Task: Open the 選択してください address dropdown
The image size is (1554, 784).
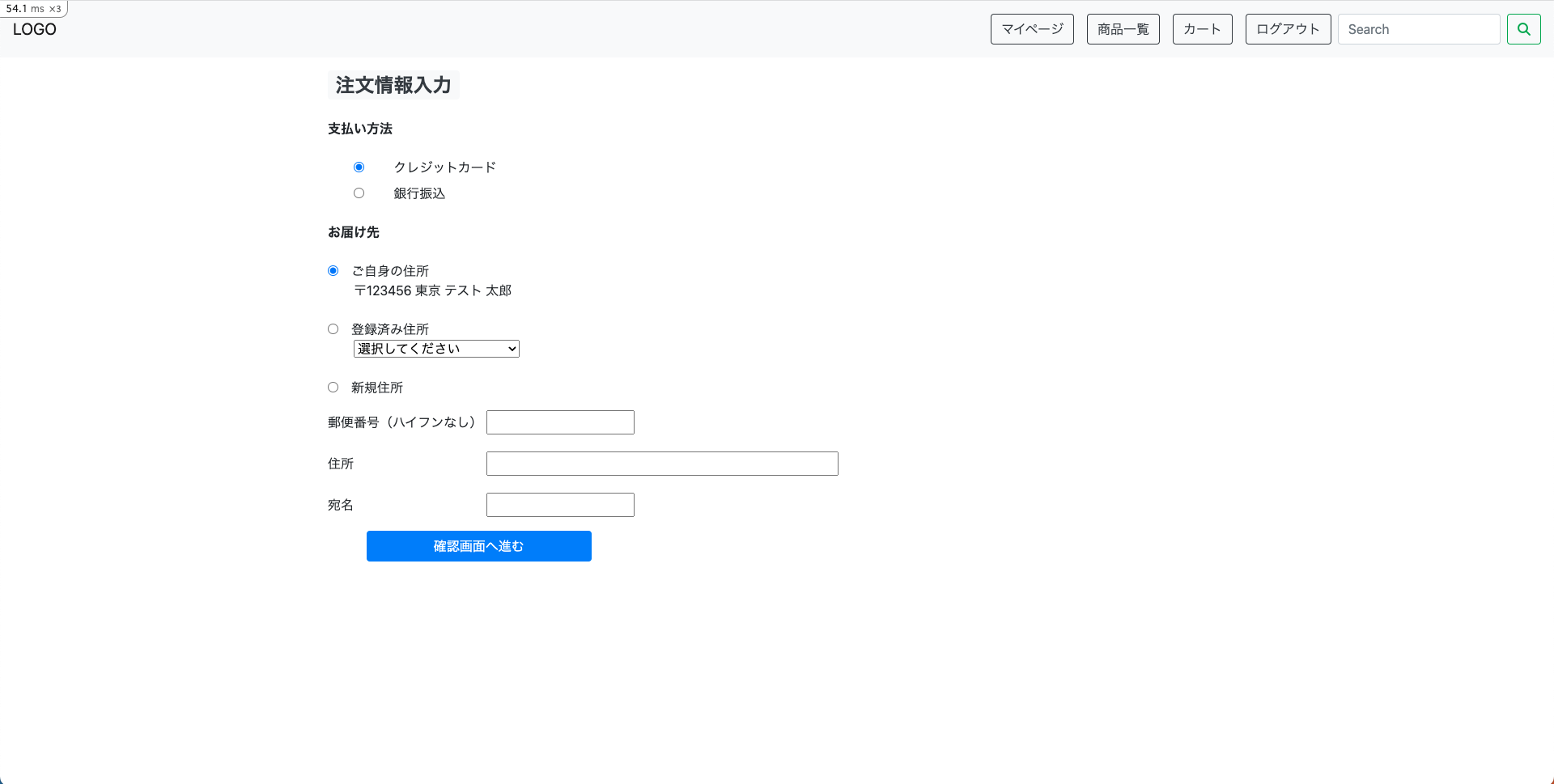Action: pos(436,349)
